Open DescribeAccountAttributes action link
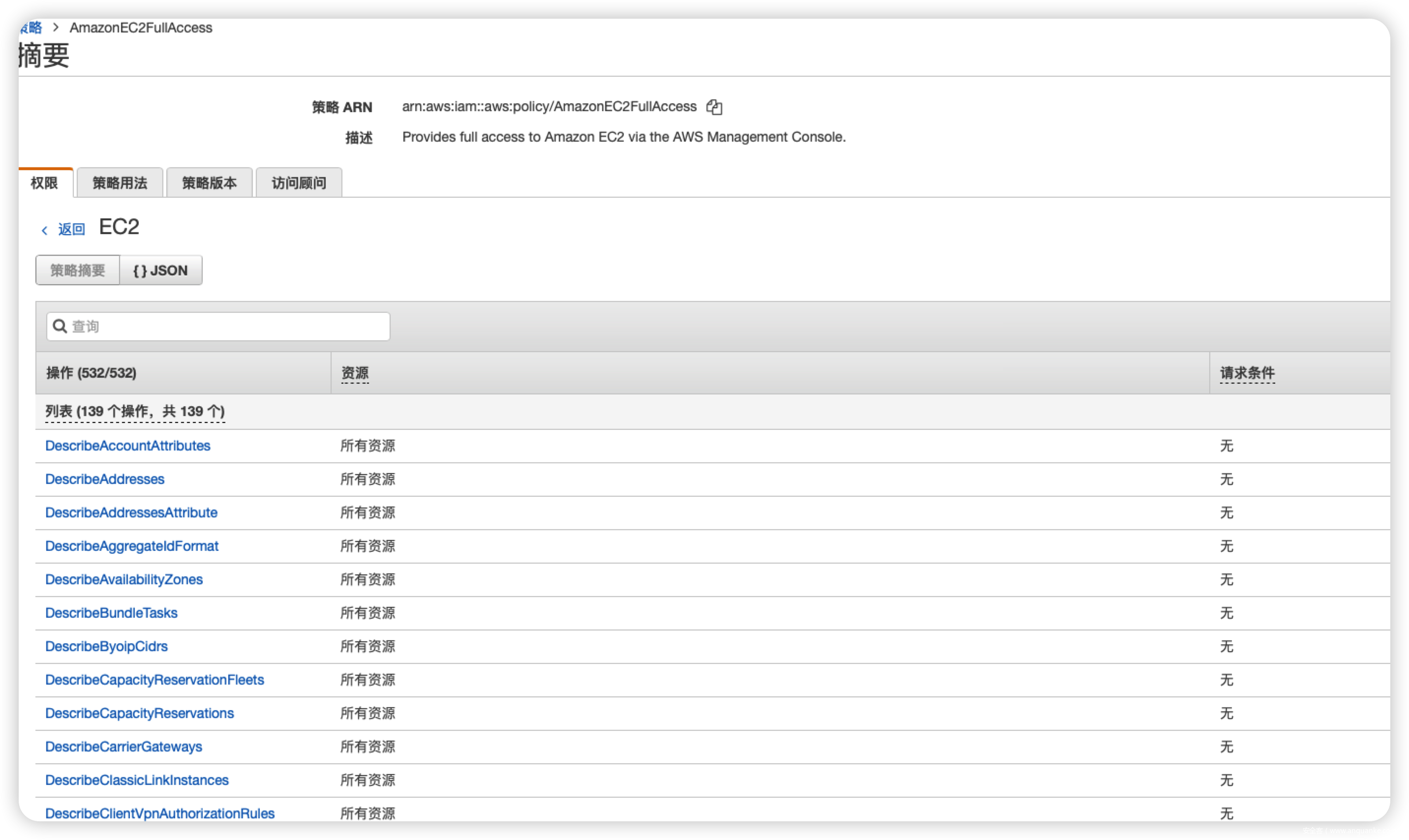This screenshot has width=1409, height=840. tap(127, 446)
